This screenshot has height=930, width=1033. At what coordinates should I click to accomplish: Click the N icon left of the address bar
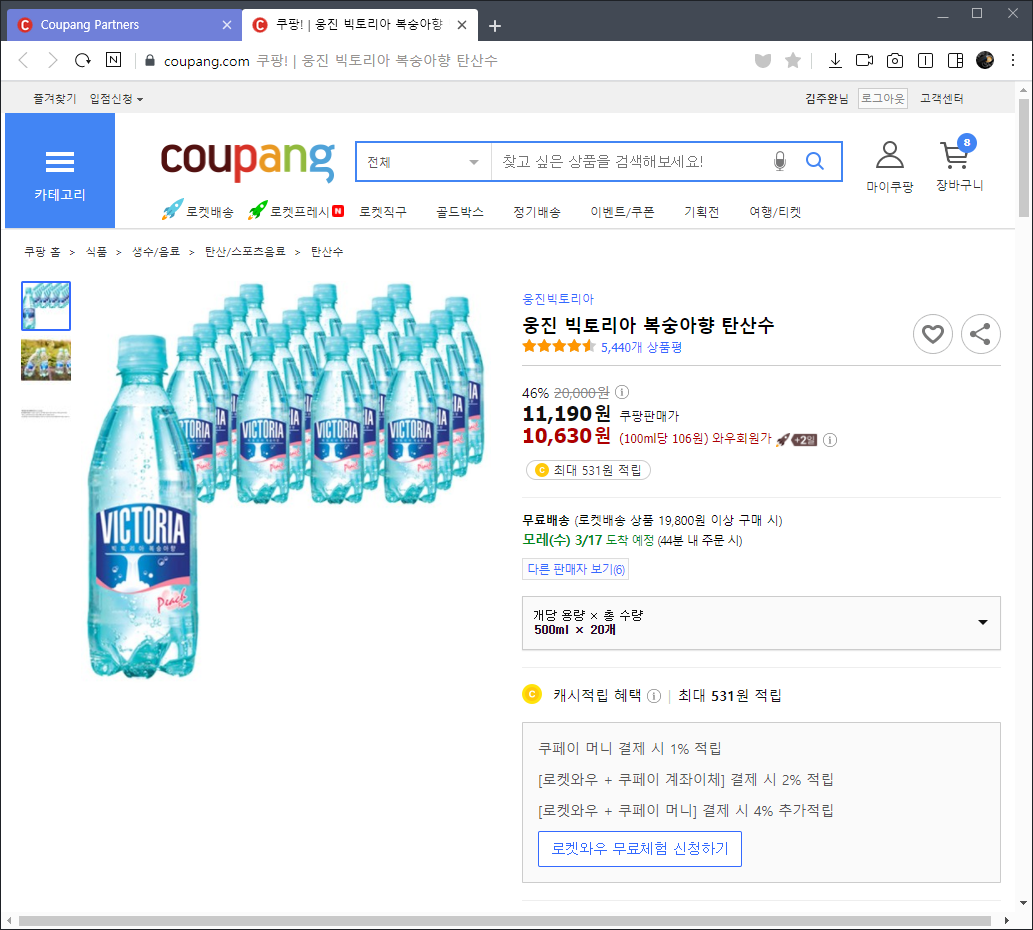click(113, 60)
